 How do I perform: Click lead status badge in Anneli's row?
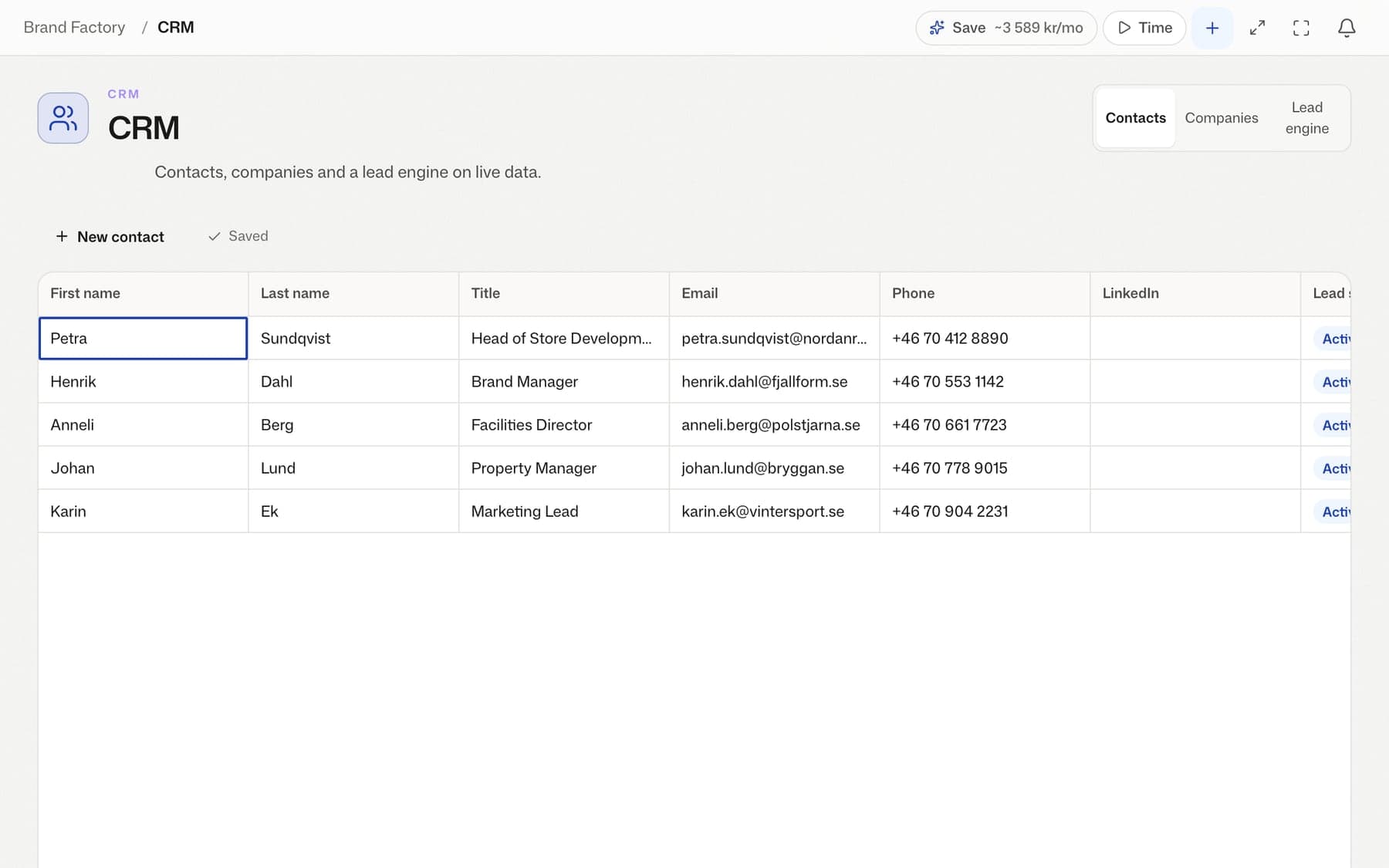point(1333,425)
